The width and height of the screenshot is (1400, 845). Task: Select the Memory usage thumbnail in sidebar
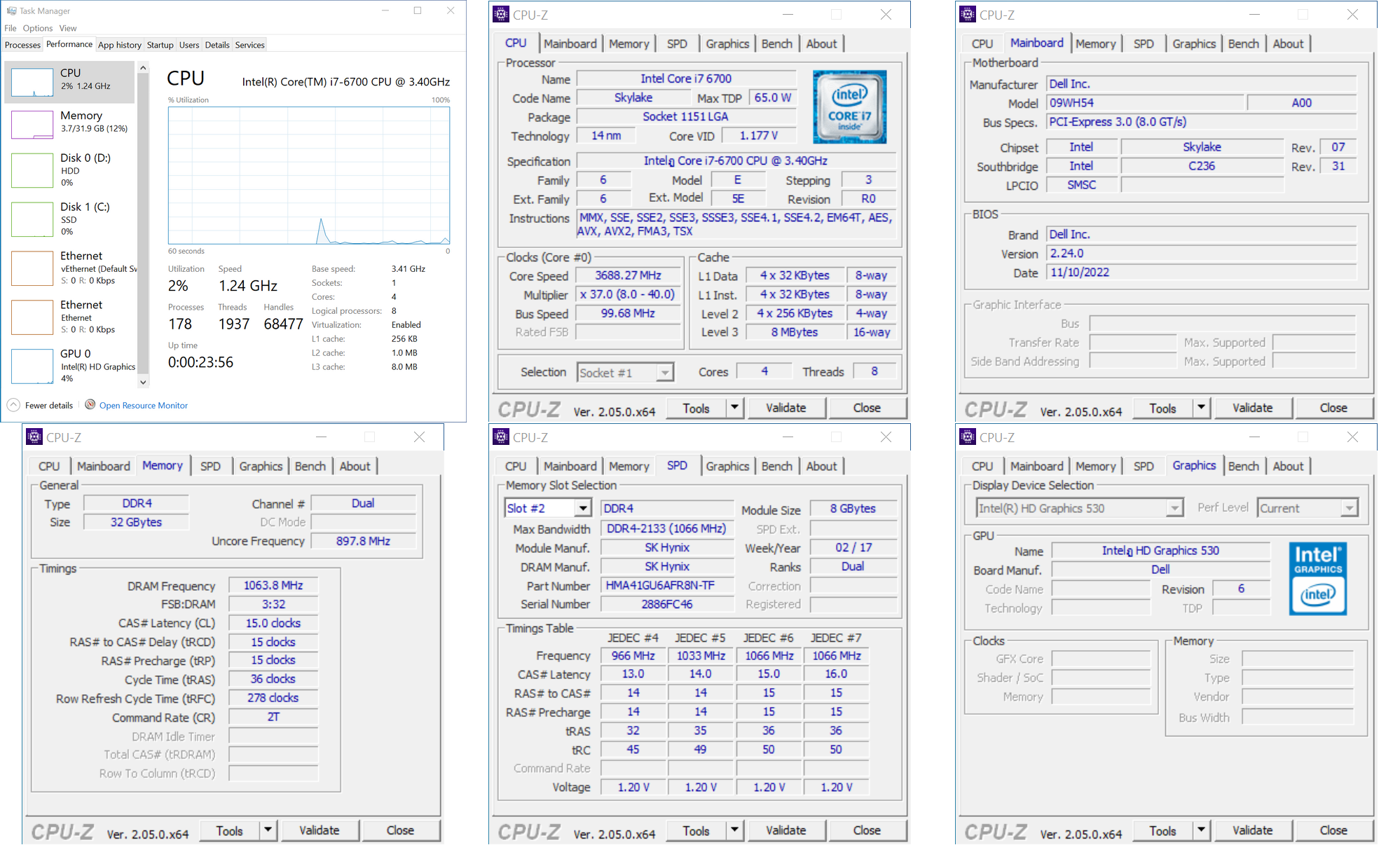point(32,124)
